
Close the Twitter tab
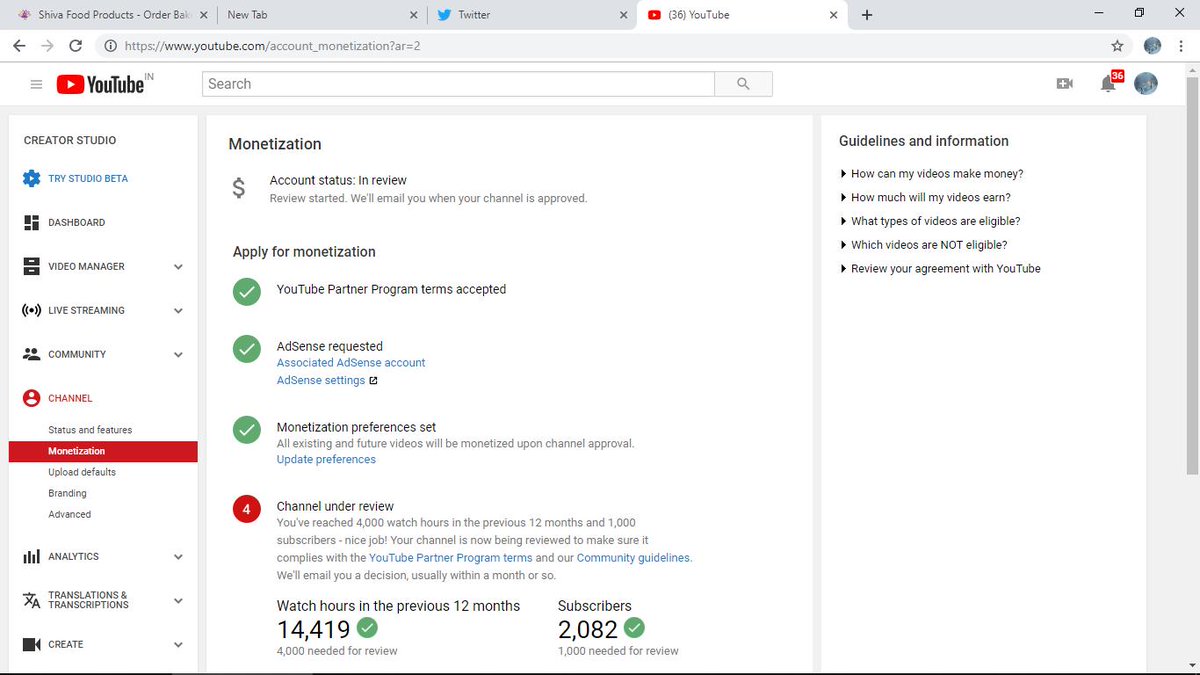[x=623, y=15]
